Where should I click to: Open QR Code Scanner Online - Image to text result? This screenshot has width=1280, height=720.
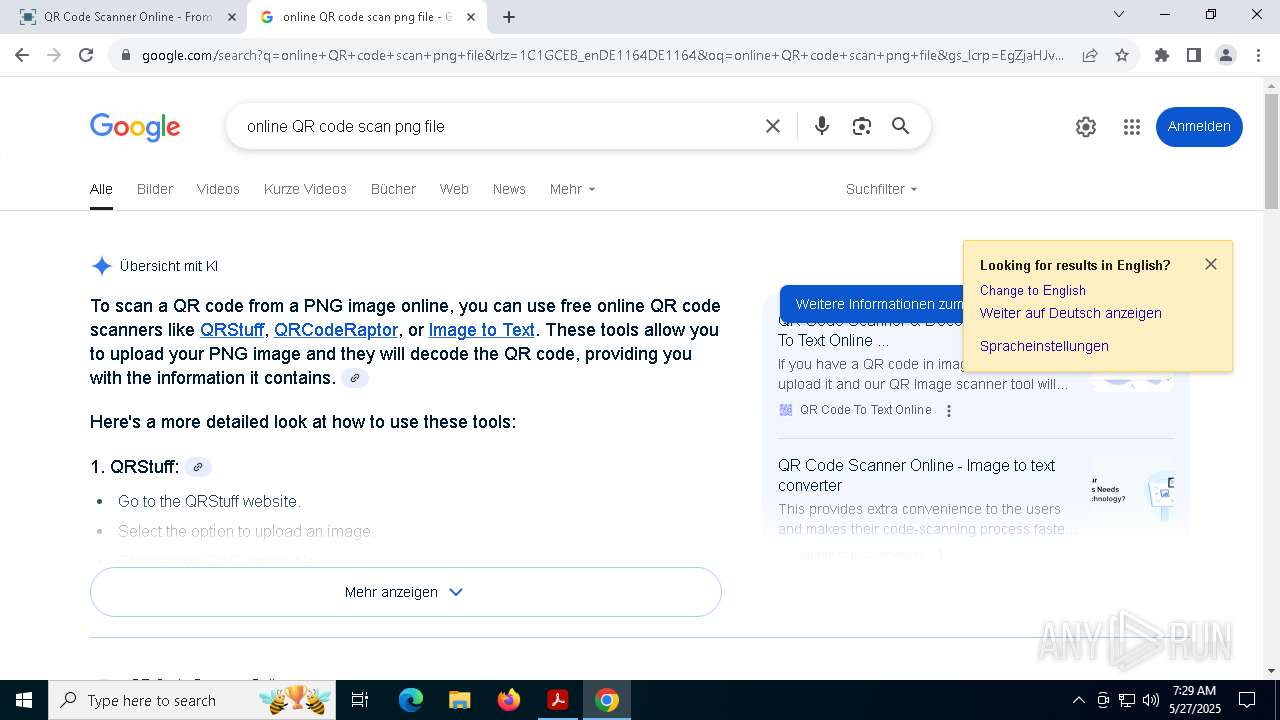917,475
